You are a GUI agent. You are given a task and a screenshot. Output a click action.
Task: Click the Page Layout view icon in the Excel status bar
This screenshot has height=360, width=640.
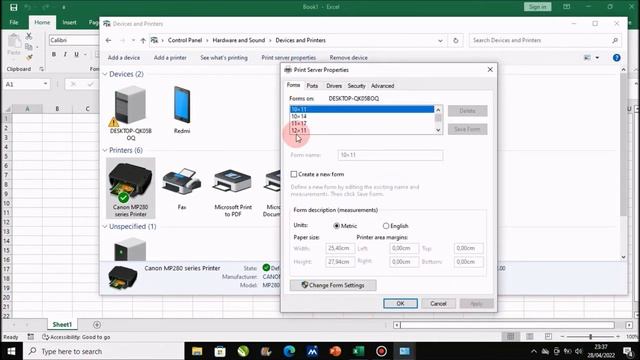[529, 336]
